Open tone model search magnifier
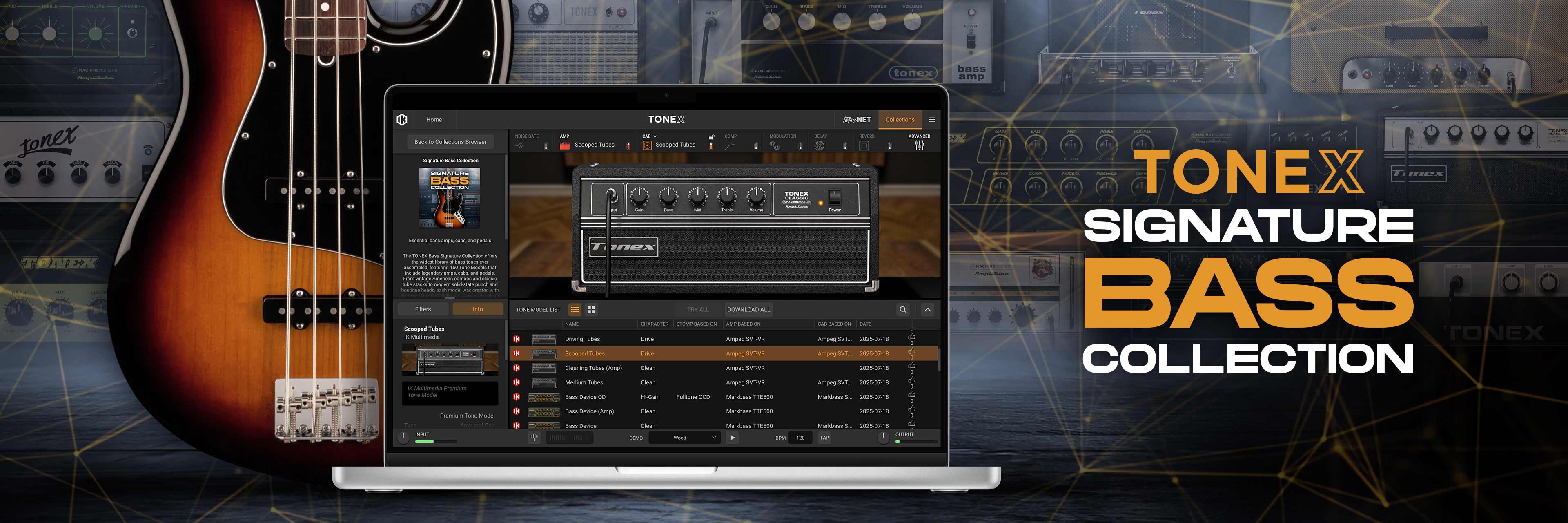1568x523 pixels. coord(903,309)
